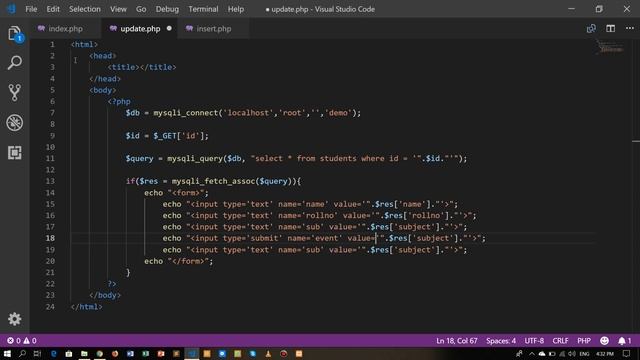Image resolution: width=640 pixels, height=360 pixels.
Task: Switch to VS Code taskbar icon
Action: [191, 353]
